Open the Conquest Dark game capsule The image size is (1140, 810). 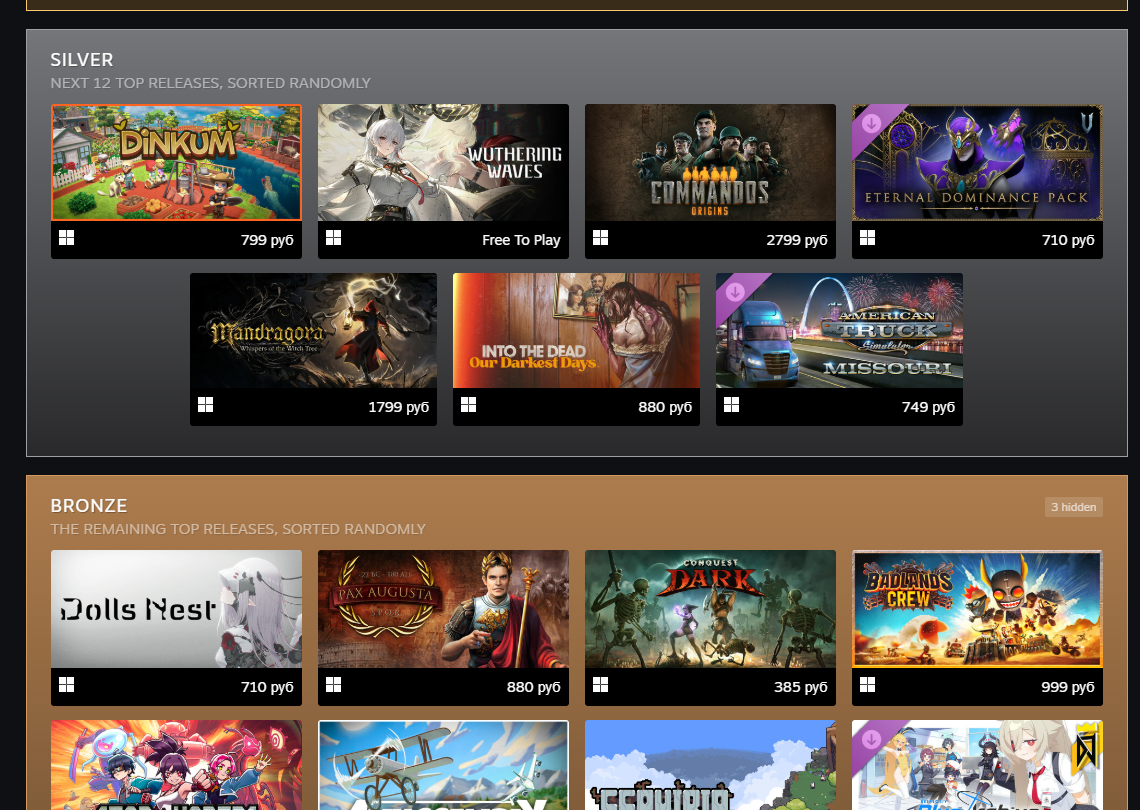tap(710, 609)
